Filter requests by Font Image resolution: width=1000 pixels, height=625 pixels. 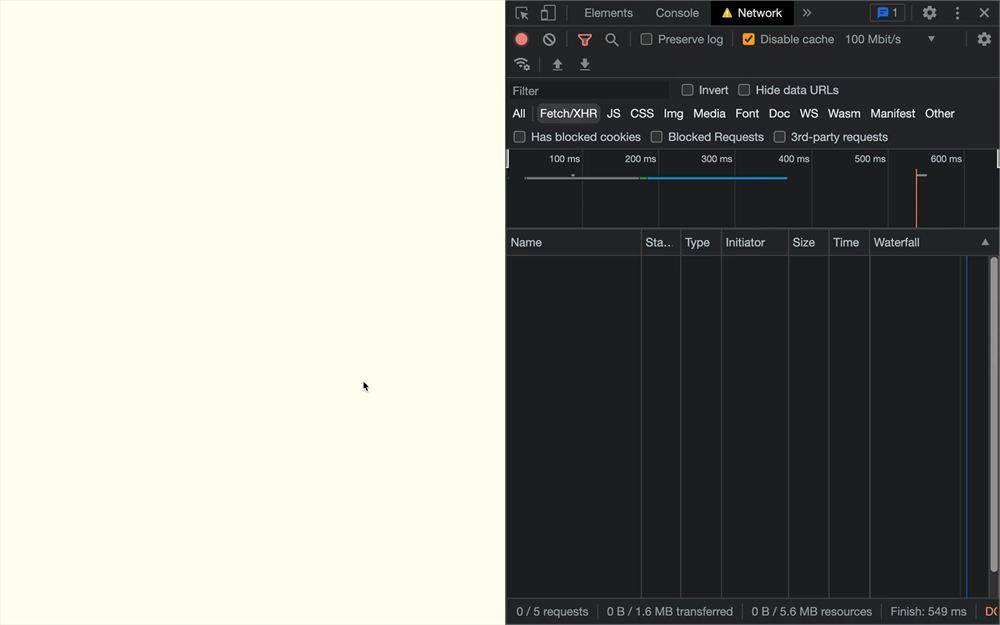[747, 114]
